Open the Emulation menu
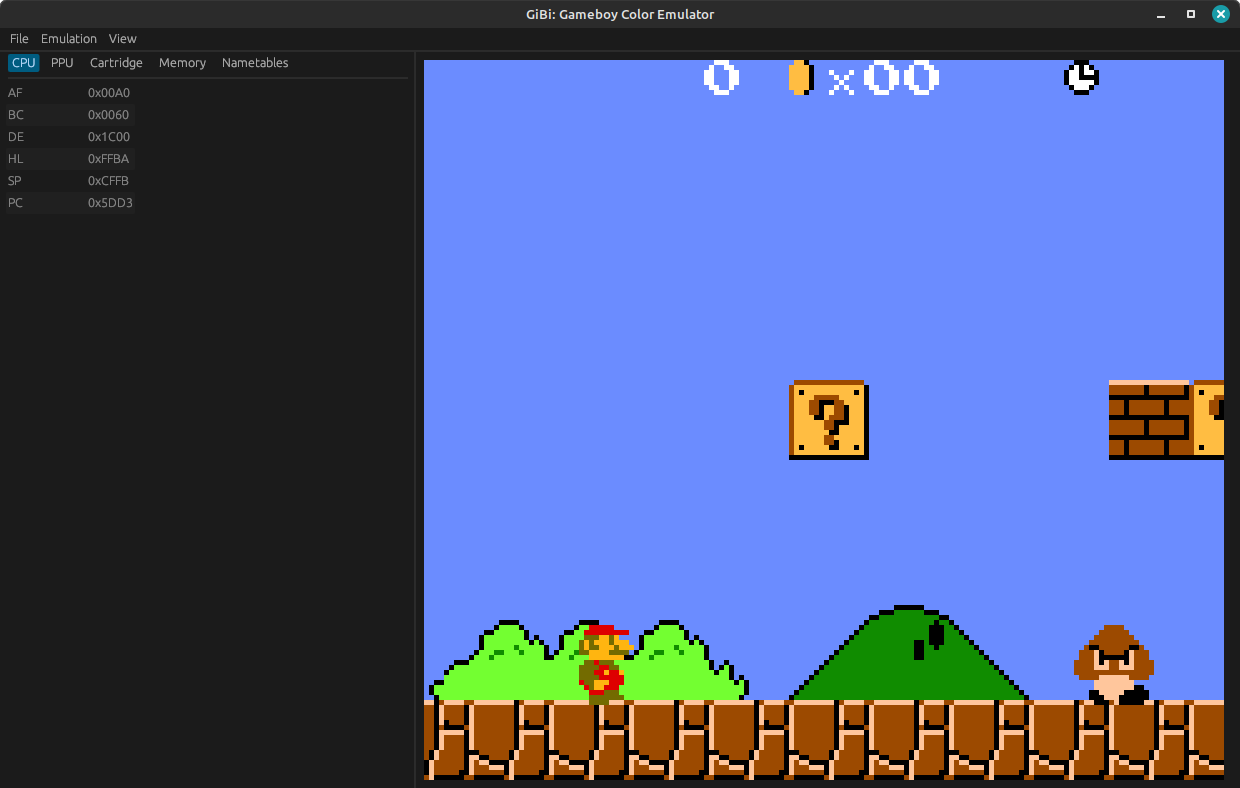This screenshot has height=788, width=1240. [69, 38]
